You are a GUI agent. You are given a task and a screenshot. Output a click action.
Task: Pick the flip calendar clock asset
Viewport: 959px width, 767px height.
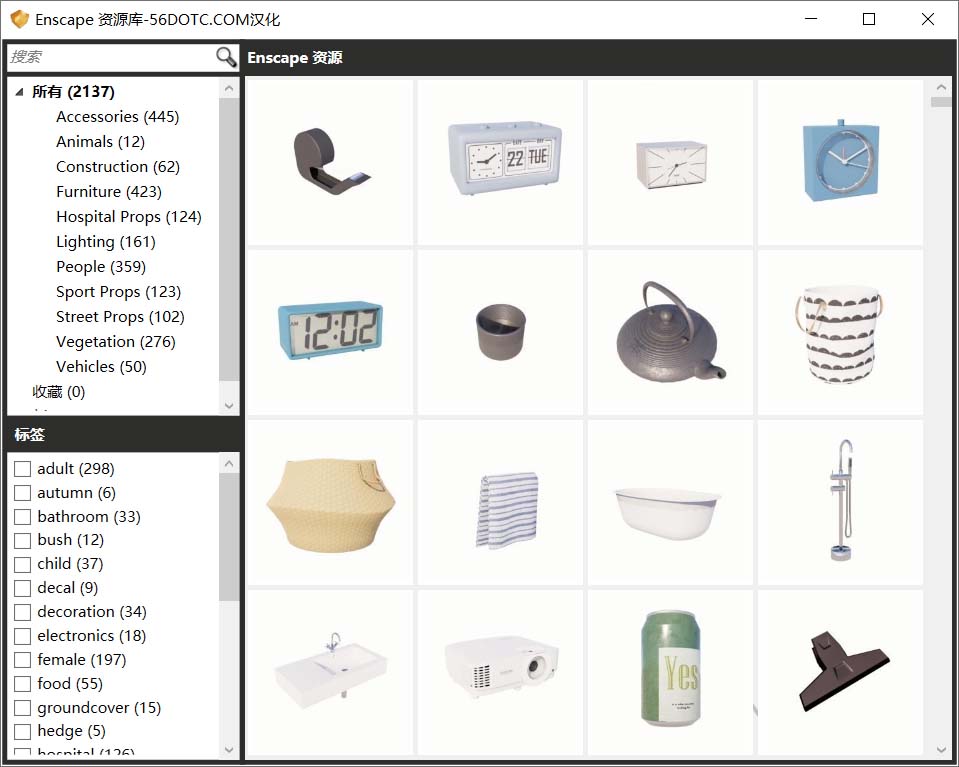tap(500, 162)
